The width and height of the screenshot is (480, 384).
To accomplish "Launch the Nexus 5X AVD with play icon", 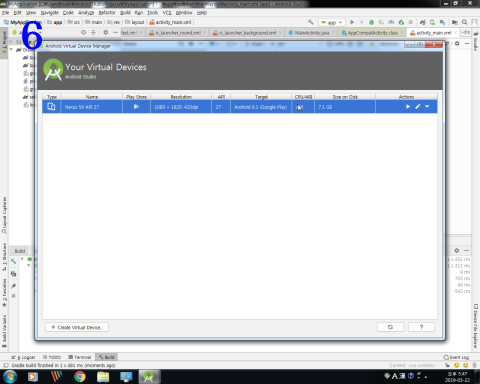I will point(408,107).
